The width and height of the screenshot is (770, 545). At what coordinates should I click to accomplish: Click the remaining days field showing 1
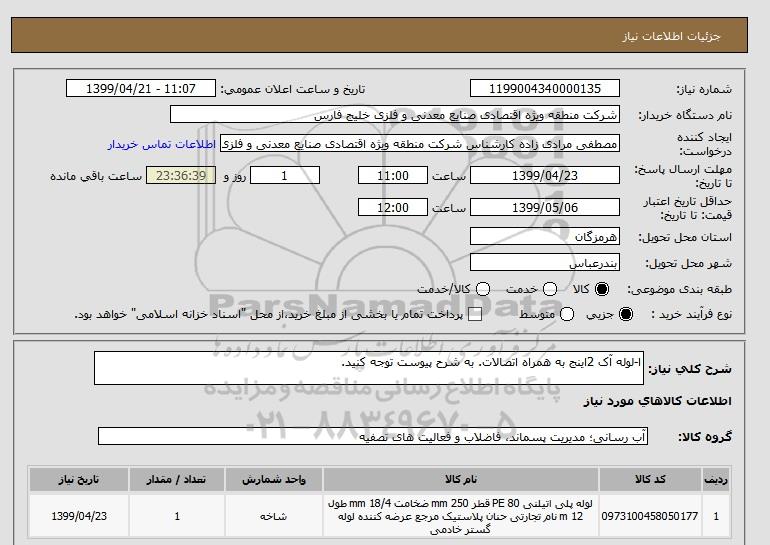285,175
